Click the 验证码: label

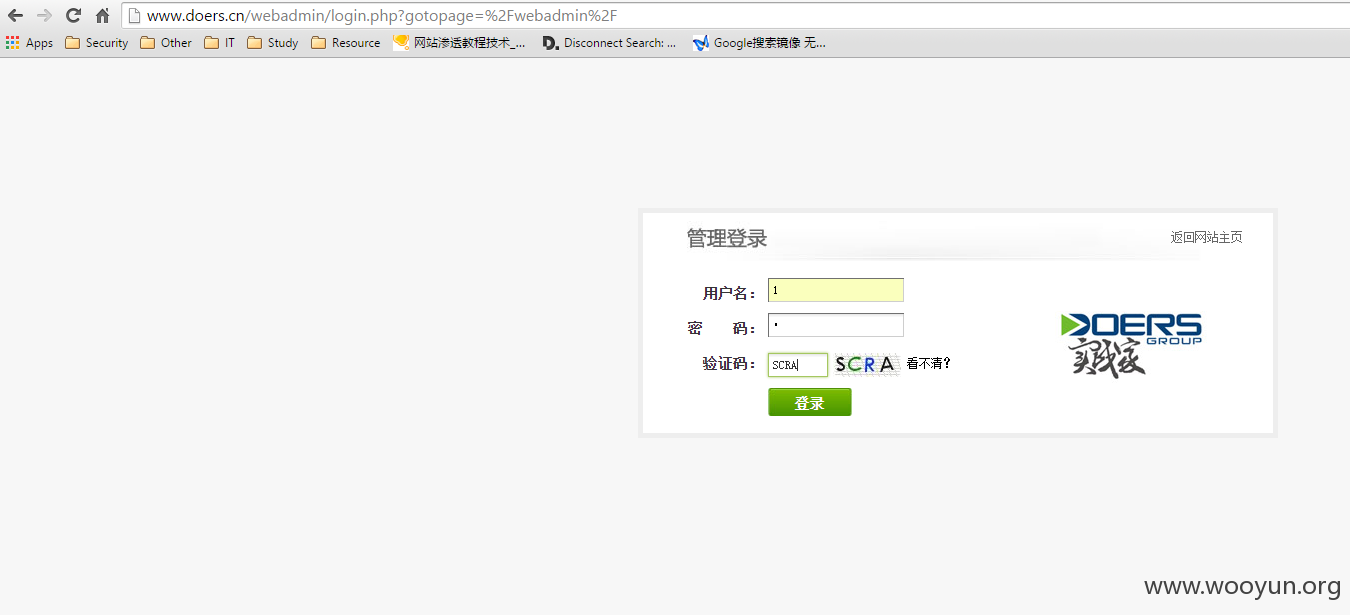point(730,364)
